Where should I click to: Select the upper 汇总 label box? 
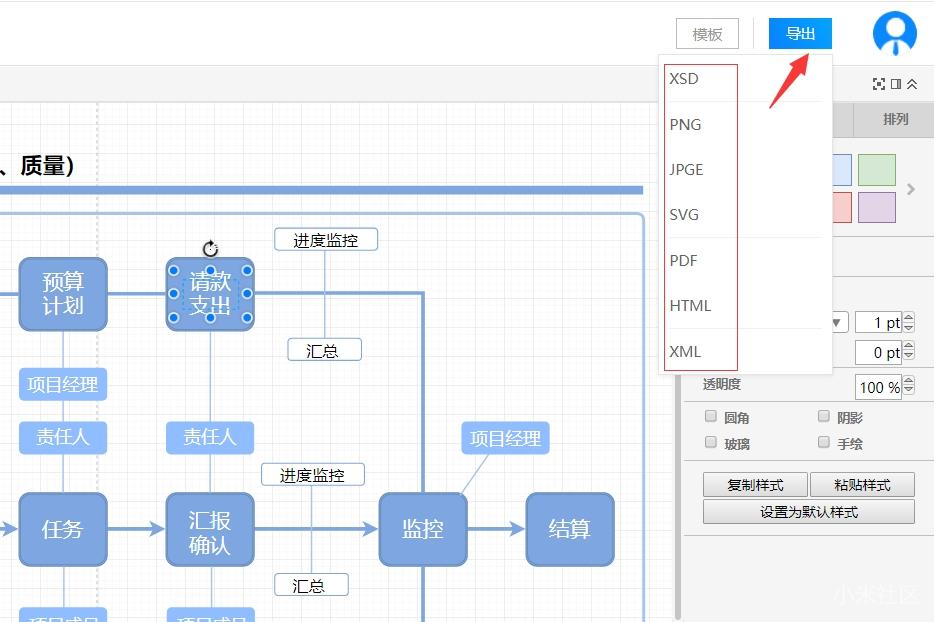pyautogui.click(x=324, y=350)
